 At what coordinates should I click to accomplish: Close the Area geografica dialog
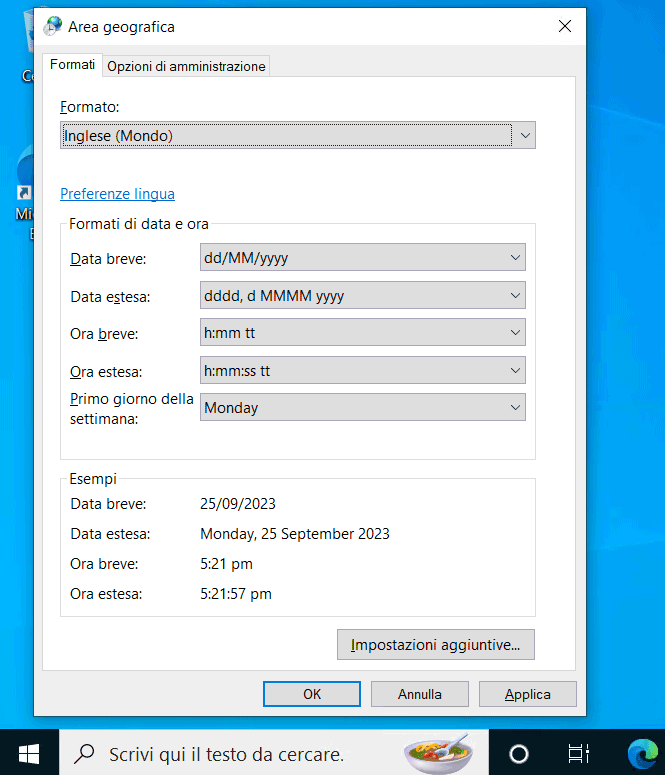click(x=565, y=26)
